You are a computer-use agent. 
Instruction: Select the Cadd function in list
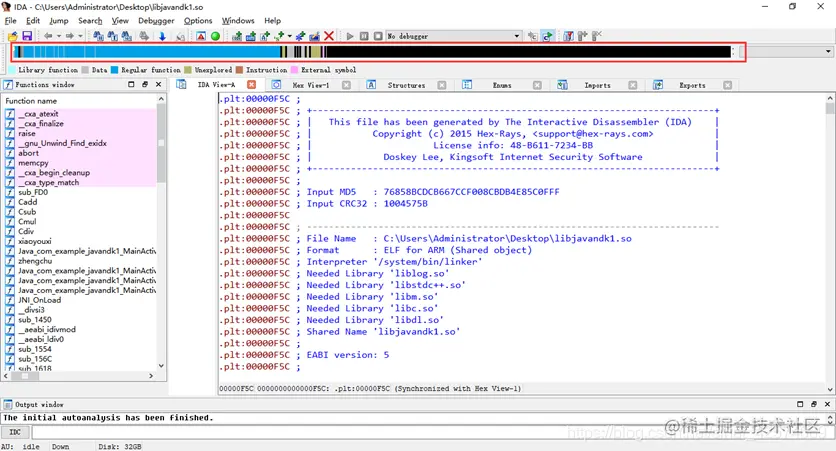(x=28, y=202)
